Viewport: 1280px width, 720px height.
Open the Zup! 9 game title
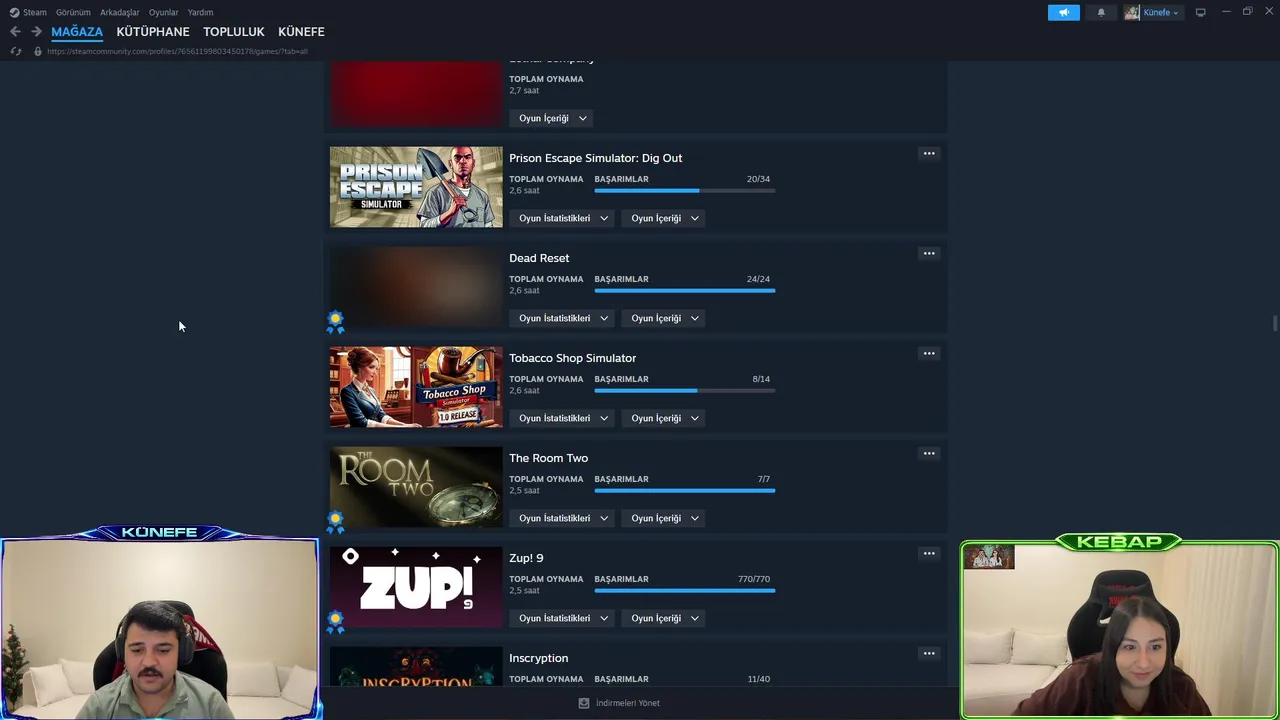coord(526,558)
